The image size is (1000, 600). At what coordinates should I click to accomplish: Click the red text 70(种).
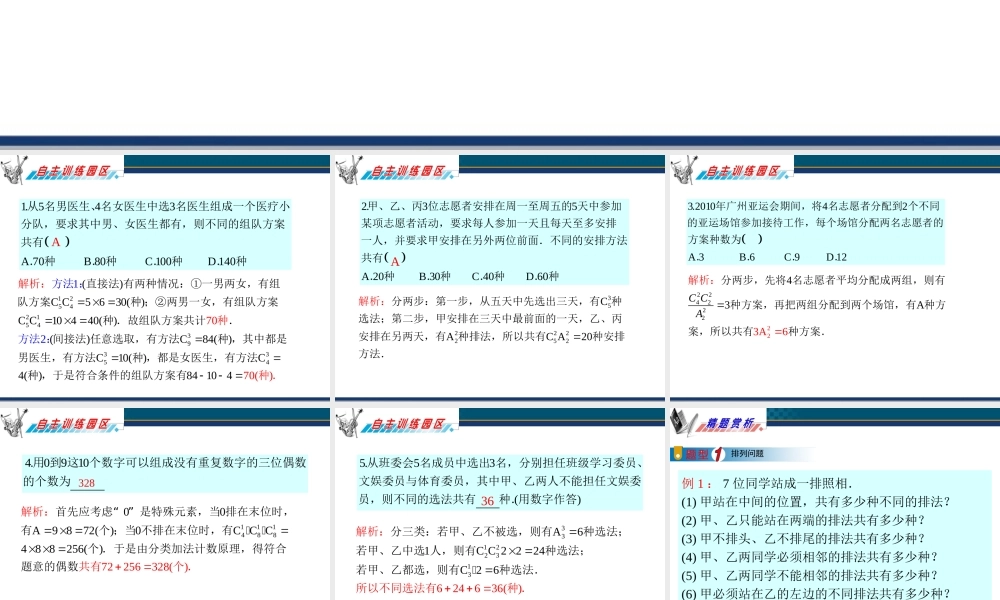click(258, 376)
